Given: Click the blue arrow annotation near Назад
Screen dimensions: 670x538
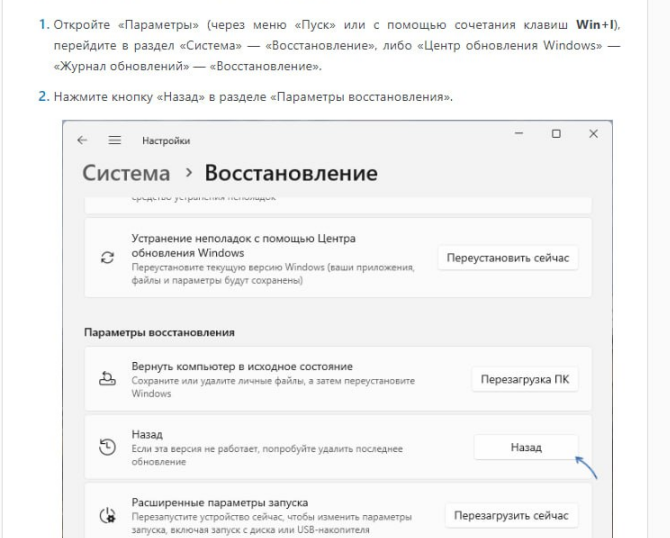Looking at the screenshot, I should (x=587, y=467).
